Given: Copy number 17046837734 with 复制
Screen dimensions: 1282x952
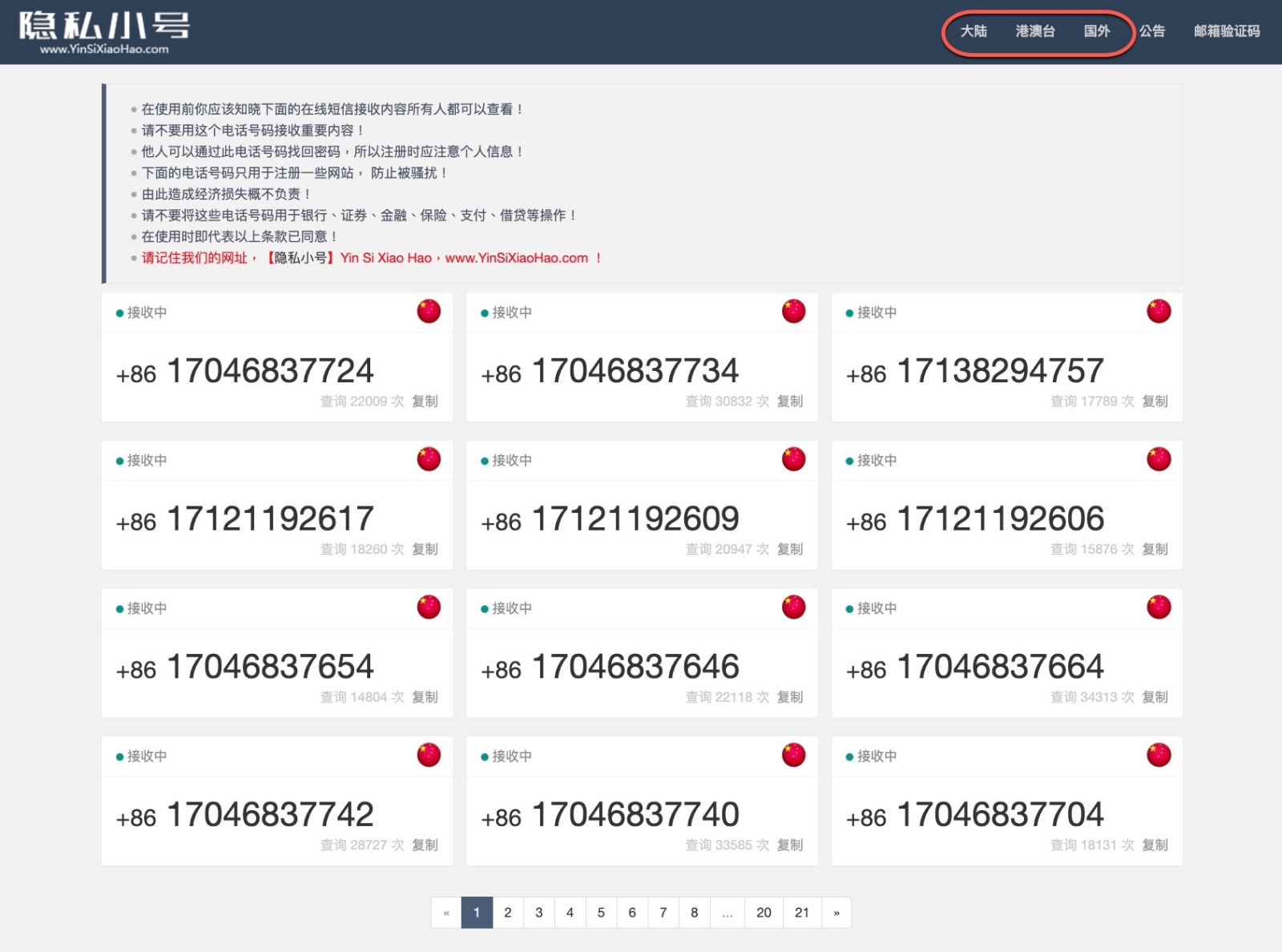Looking at the screenshot, I should pos(790,401).
